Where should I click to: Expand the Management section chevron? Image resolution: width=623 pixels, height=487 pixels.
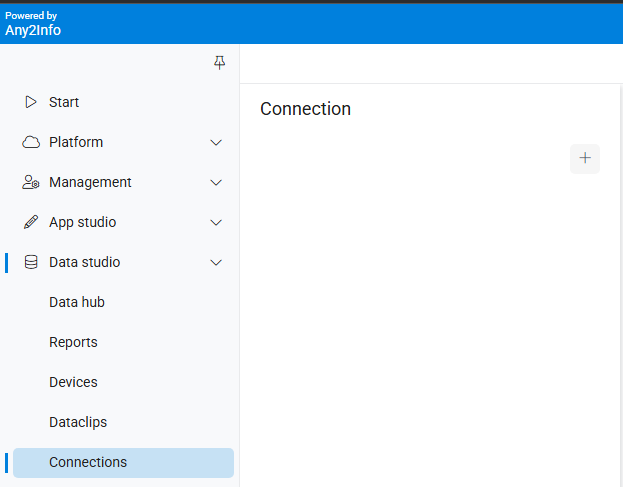pyautogui.click(x=216, y=183)
